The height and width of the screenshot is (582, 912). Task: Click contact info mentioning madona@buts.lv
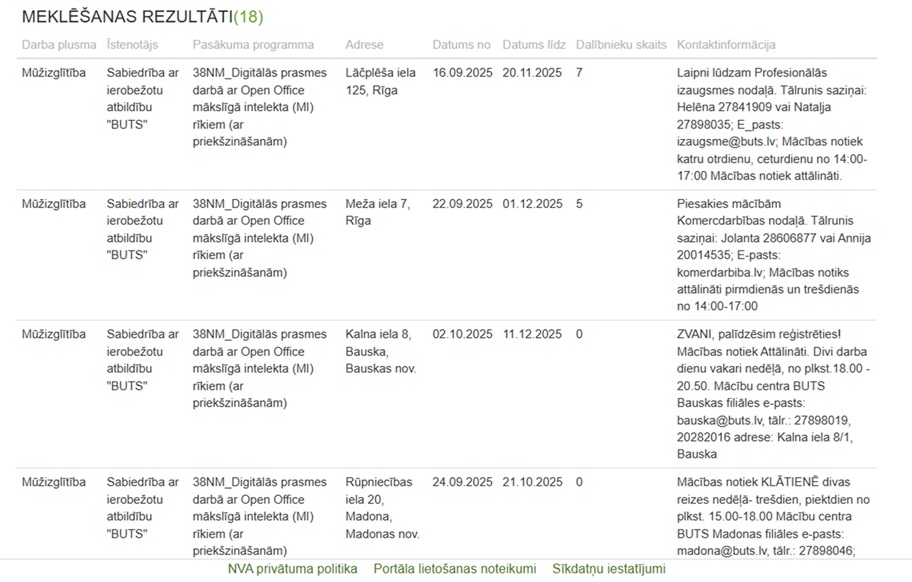pyautogui.click(x=773, y=516)
